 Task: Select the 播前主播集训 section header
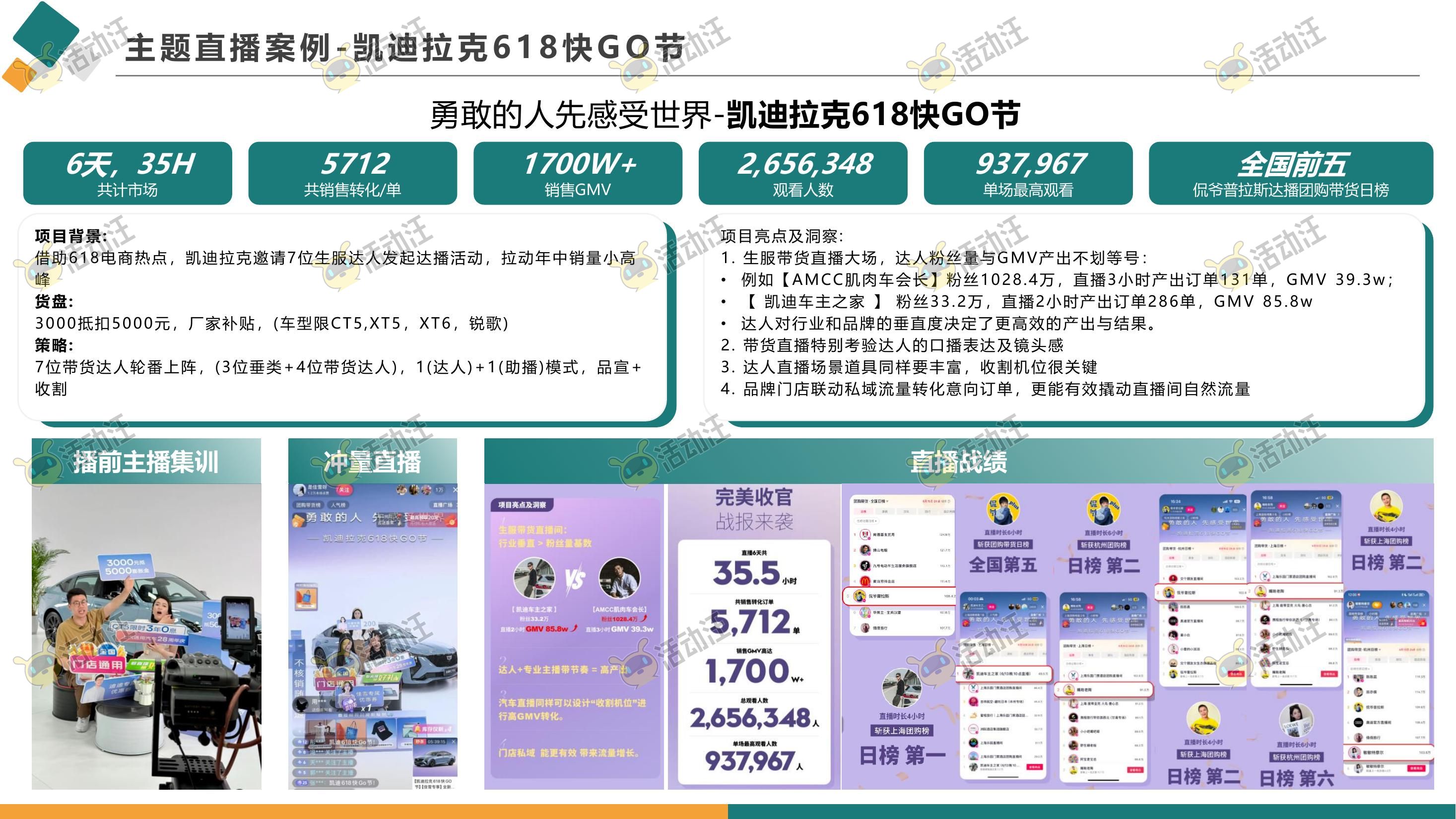146,461
